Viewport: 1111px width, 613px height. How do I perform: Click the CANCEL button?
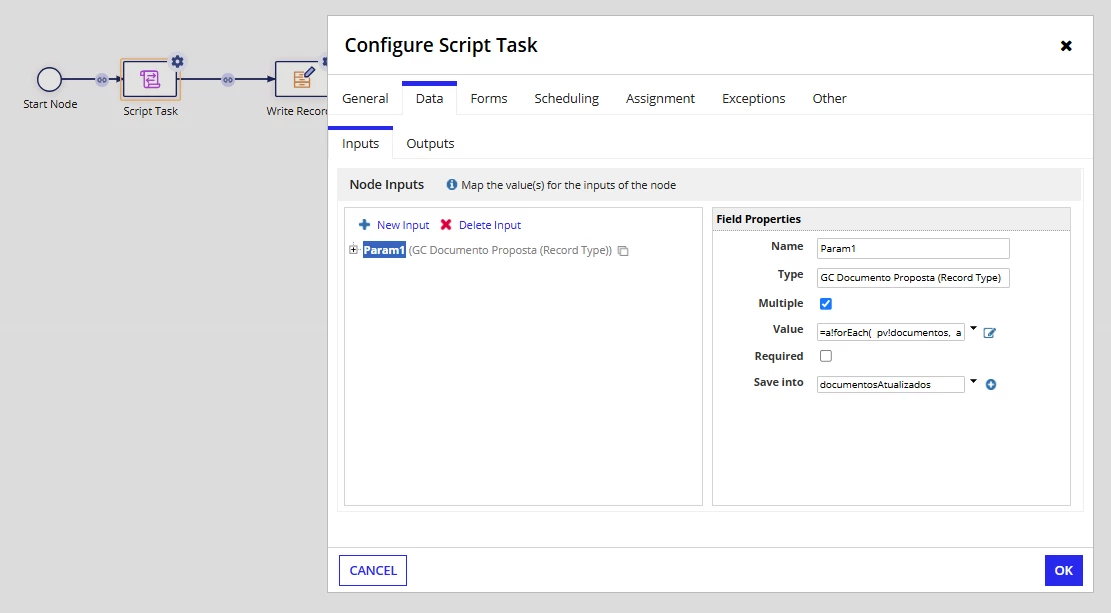click(373, 570)
